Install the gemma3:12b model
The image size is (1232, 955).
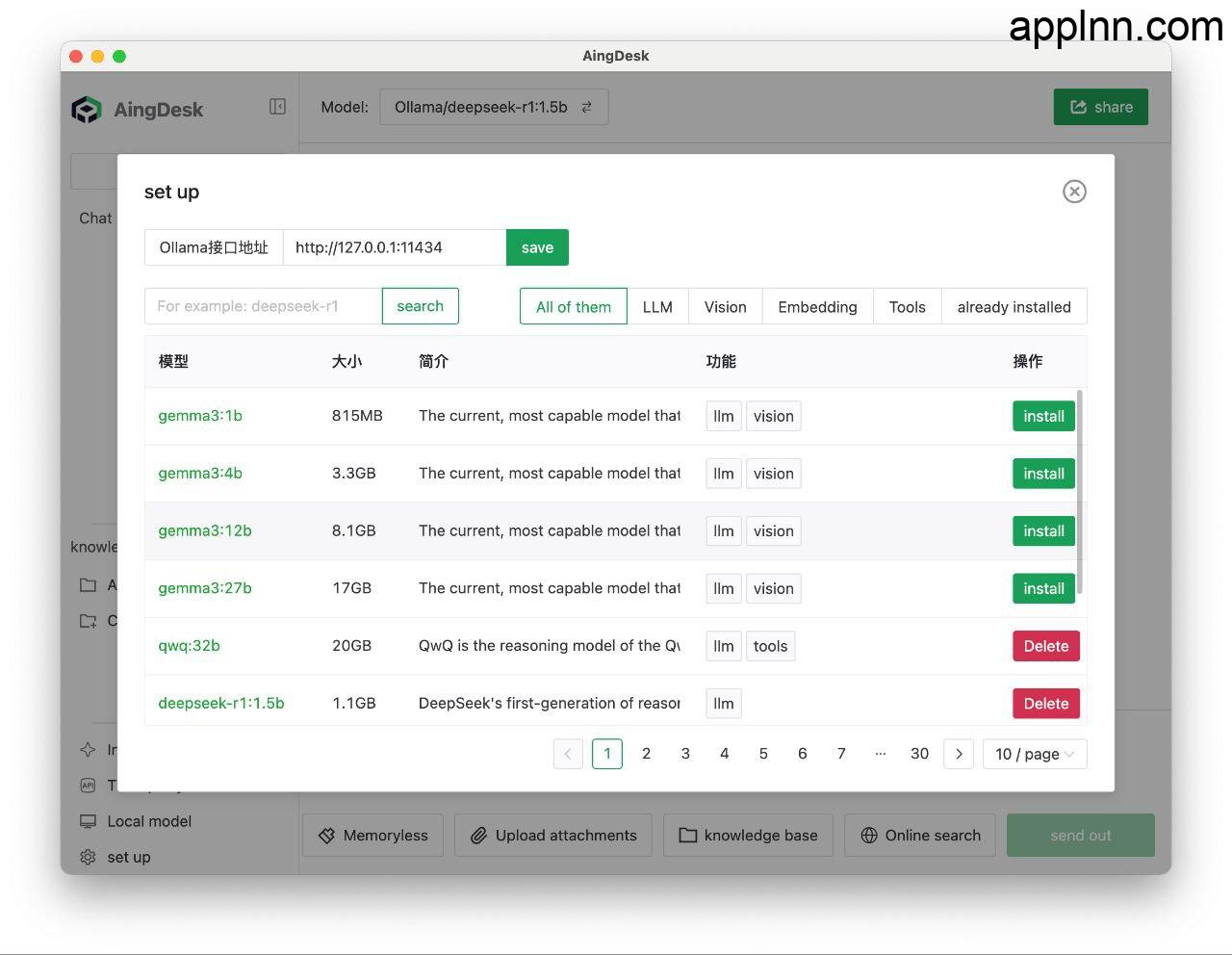click(x=1043, y=530)
